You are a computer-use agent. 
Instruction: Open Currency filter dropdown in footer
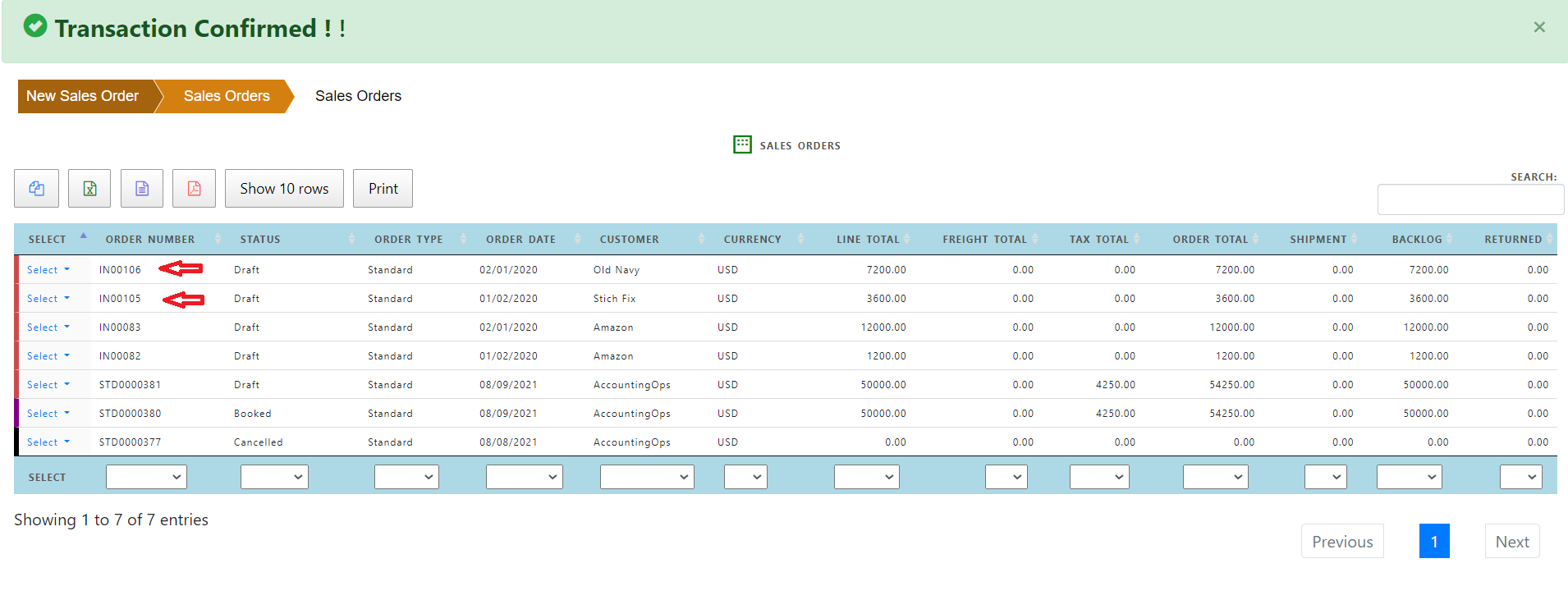pyautogui.click(x=745, y=477)
